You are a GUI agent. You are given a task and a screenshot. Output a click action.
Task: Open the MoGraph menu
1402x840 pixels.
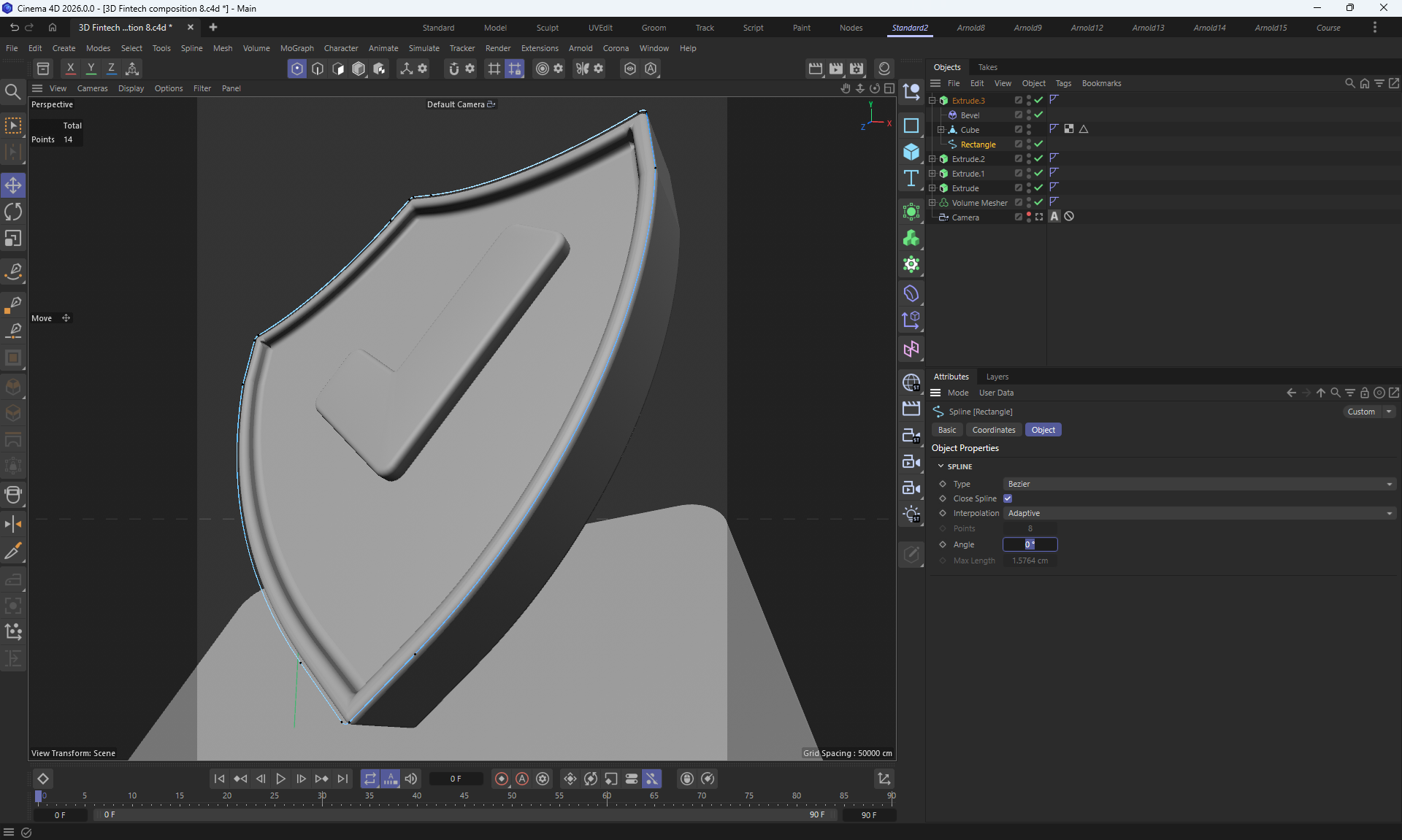tap(296, 48)
